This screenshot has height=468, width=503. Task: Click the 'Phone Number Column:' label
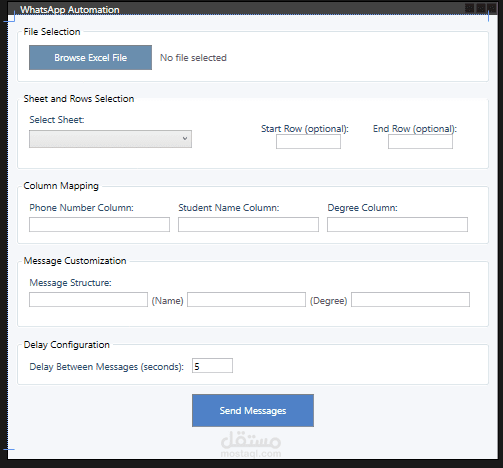pos(81,208)
